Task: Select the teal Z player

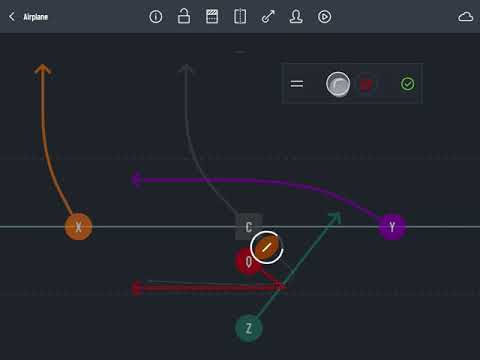Action: tap(249, 328)
